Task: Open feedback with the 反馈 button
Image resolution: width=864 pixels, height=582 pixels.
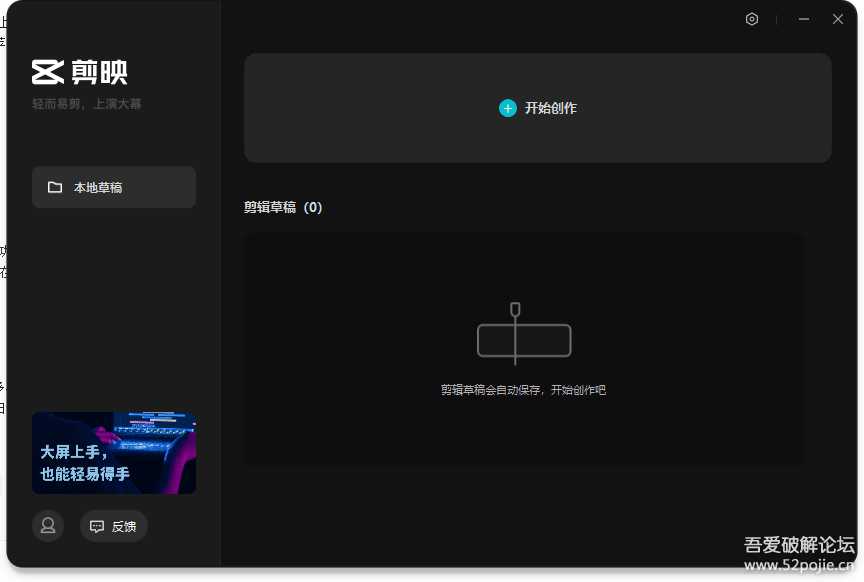Action: (x=113, y=526)
